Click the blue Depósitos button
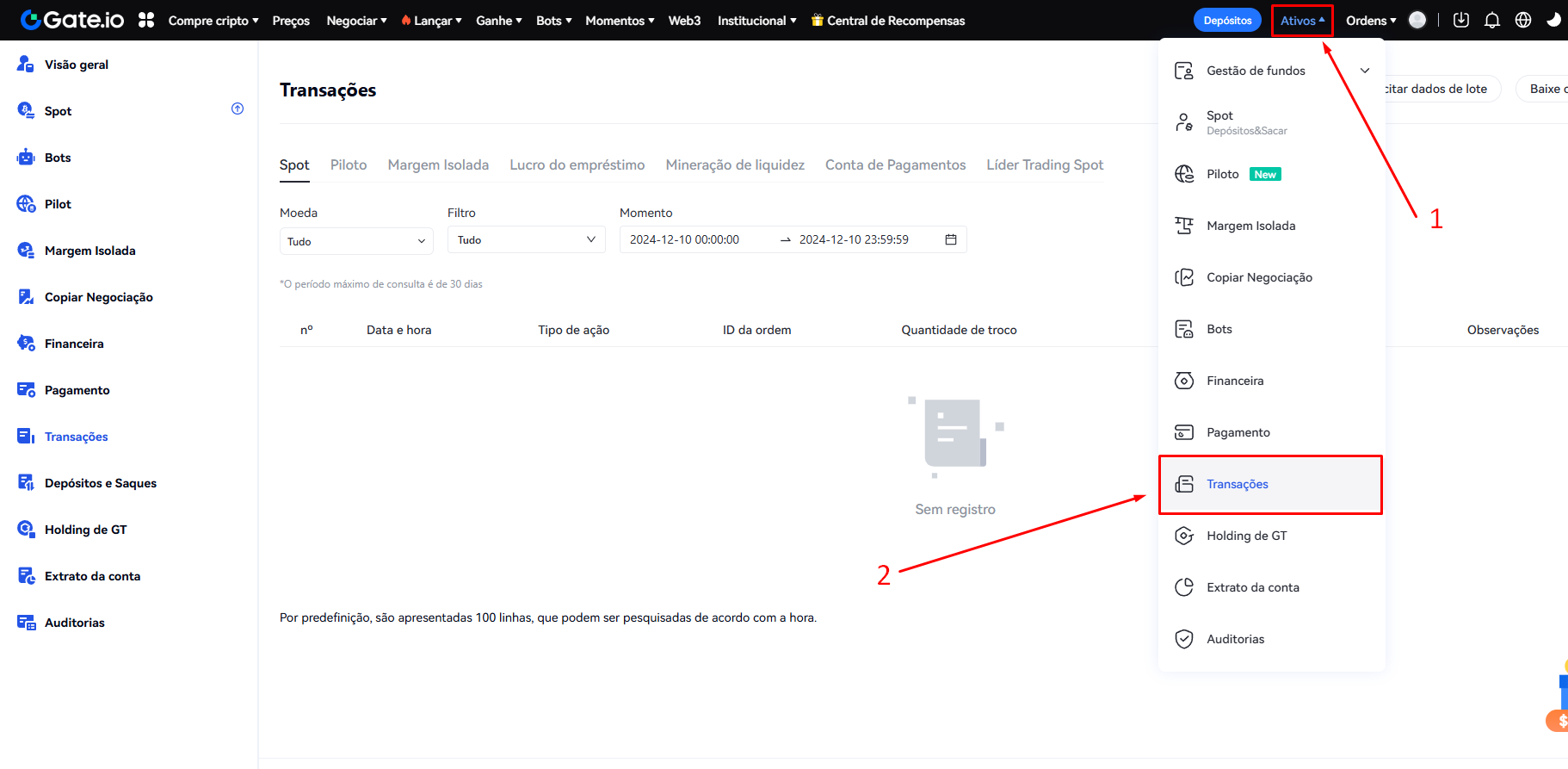1568x769 pixels. pyautogui.click(x=1227, y=21)
